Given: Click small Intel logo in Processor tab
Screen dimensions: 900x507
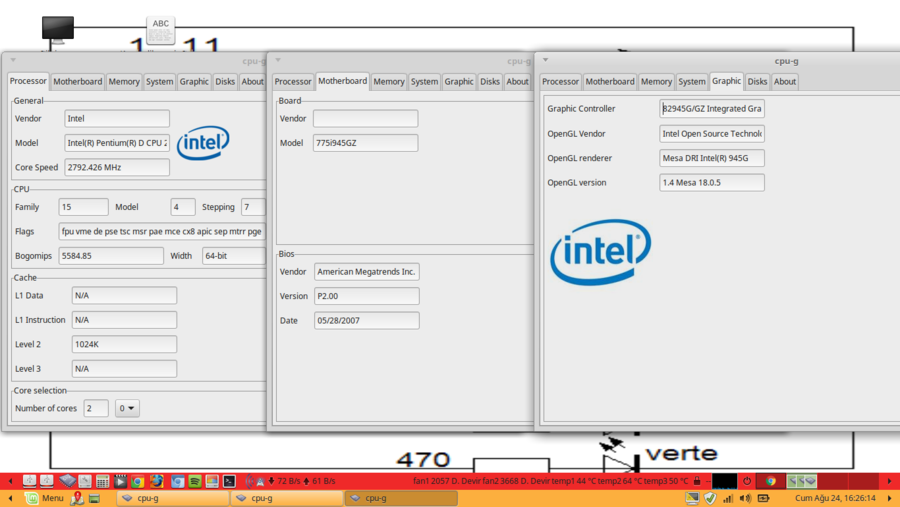Looking at the screenshot, I should pyautogui.click(x=203, y=142).
